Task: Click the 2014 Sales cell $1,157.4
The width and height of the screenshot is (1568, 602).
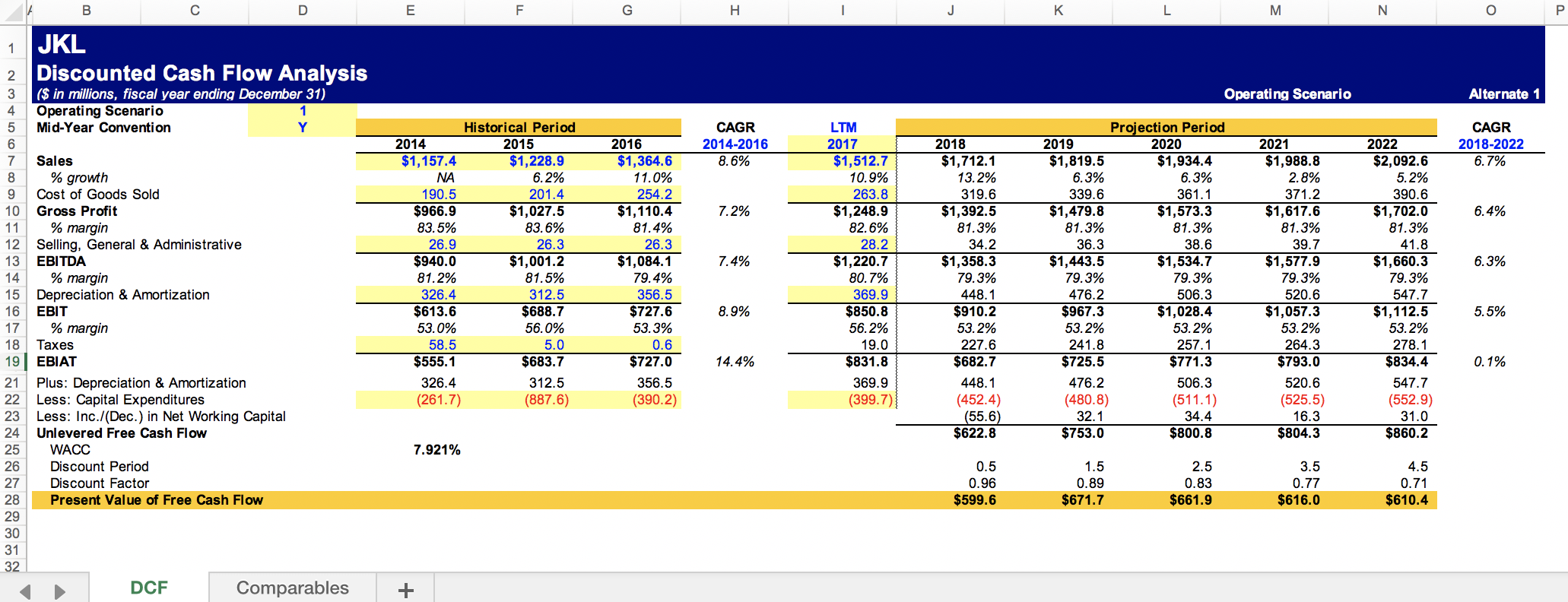Action: click(411, 161)
